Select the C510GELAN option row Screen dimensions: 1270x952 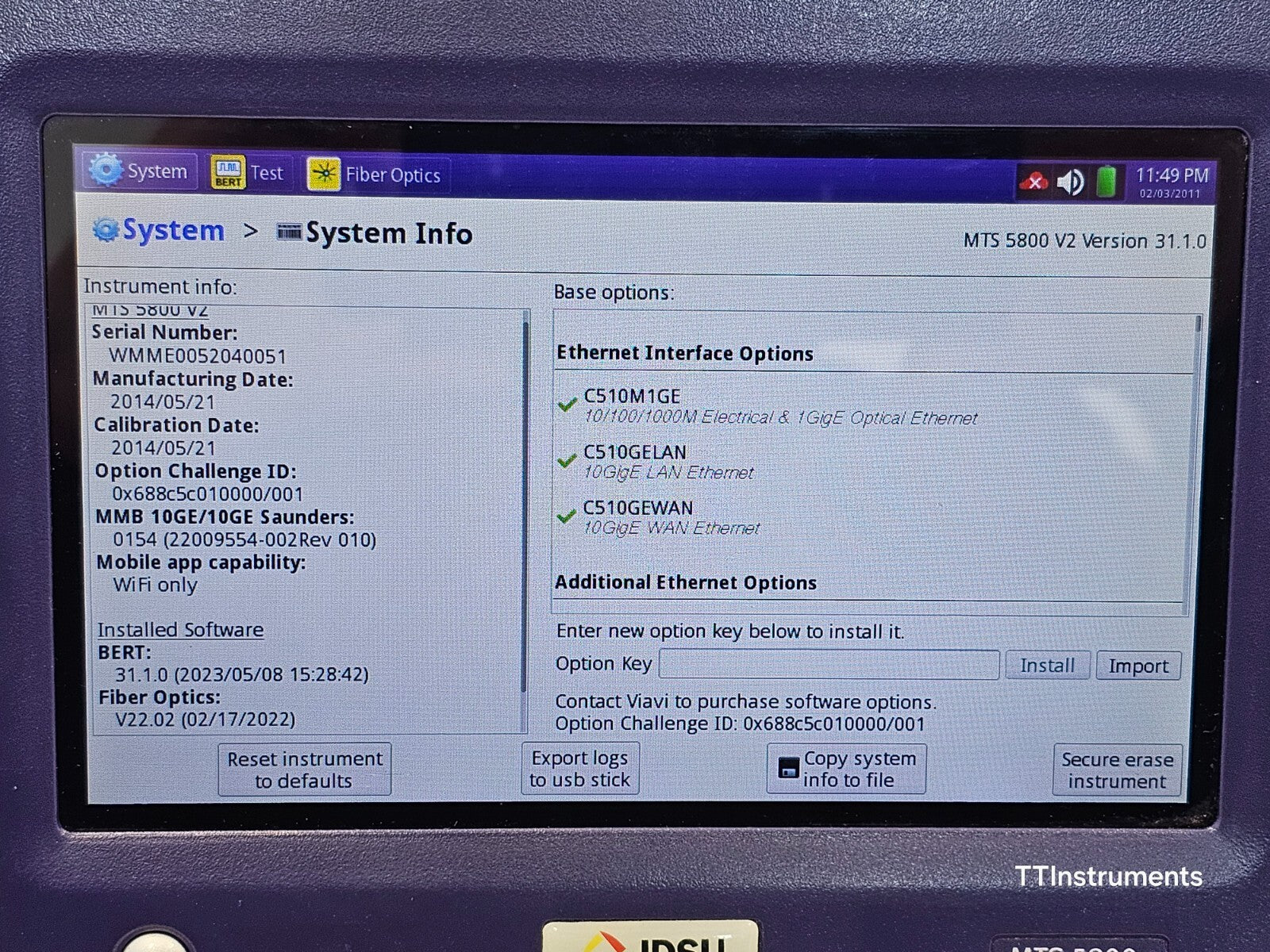[x=656, y=462]
